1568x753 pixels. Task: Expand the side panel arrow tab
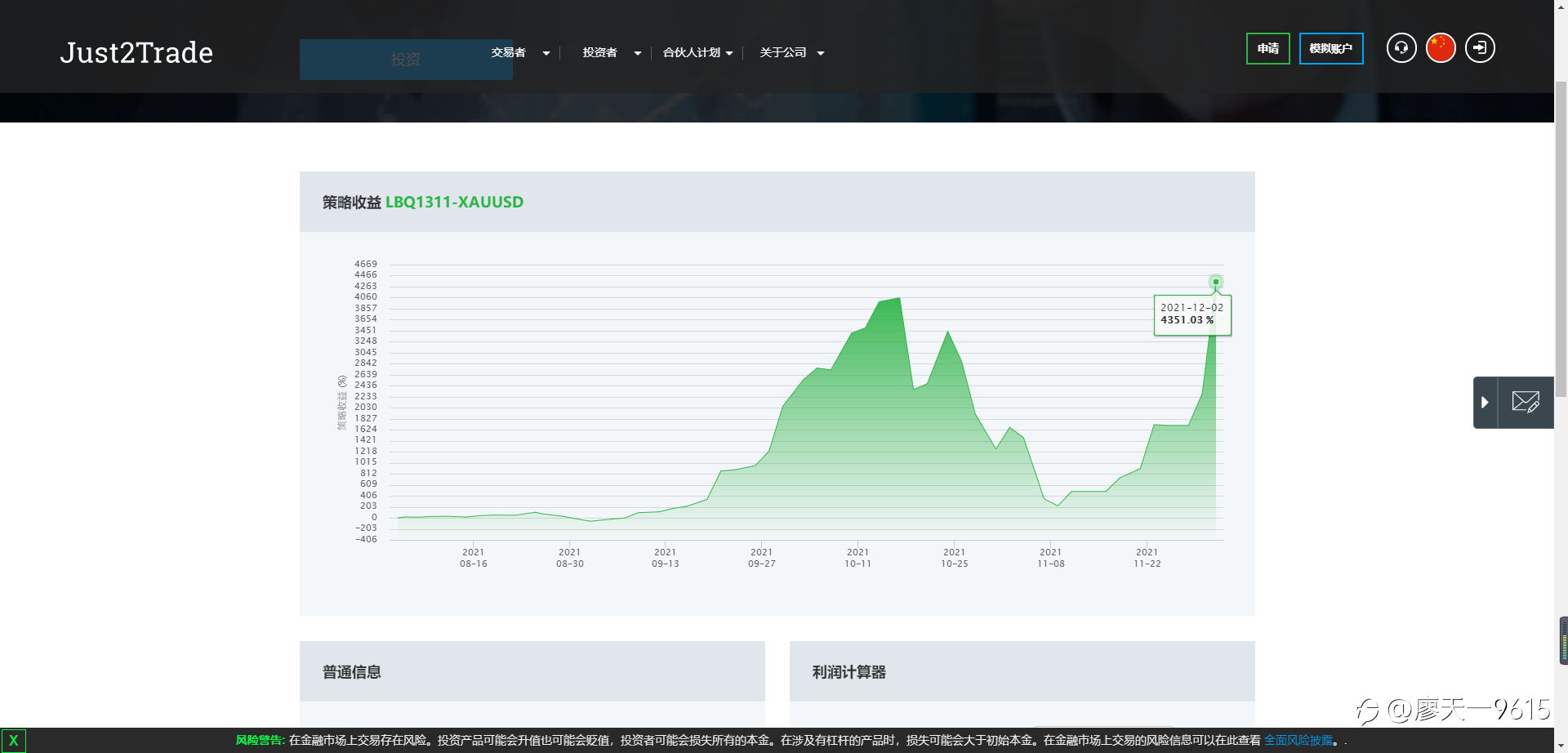tap(1485, 402)
